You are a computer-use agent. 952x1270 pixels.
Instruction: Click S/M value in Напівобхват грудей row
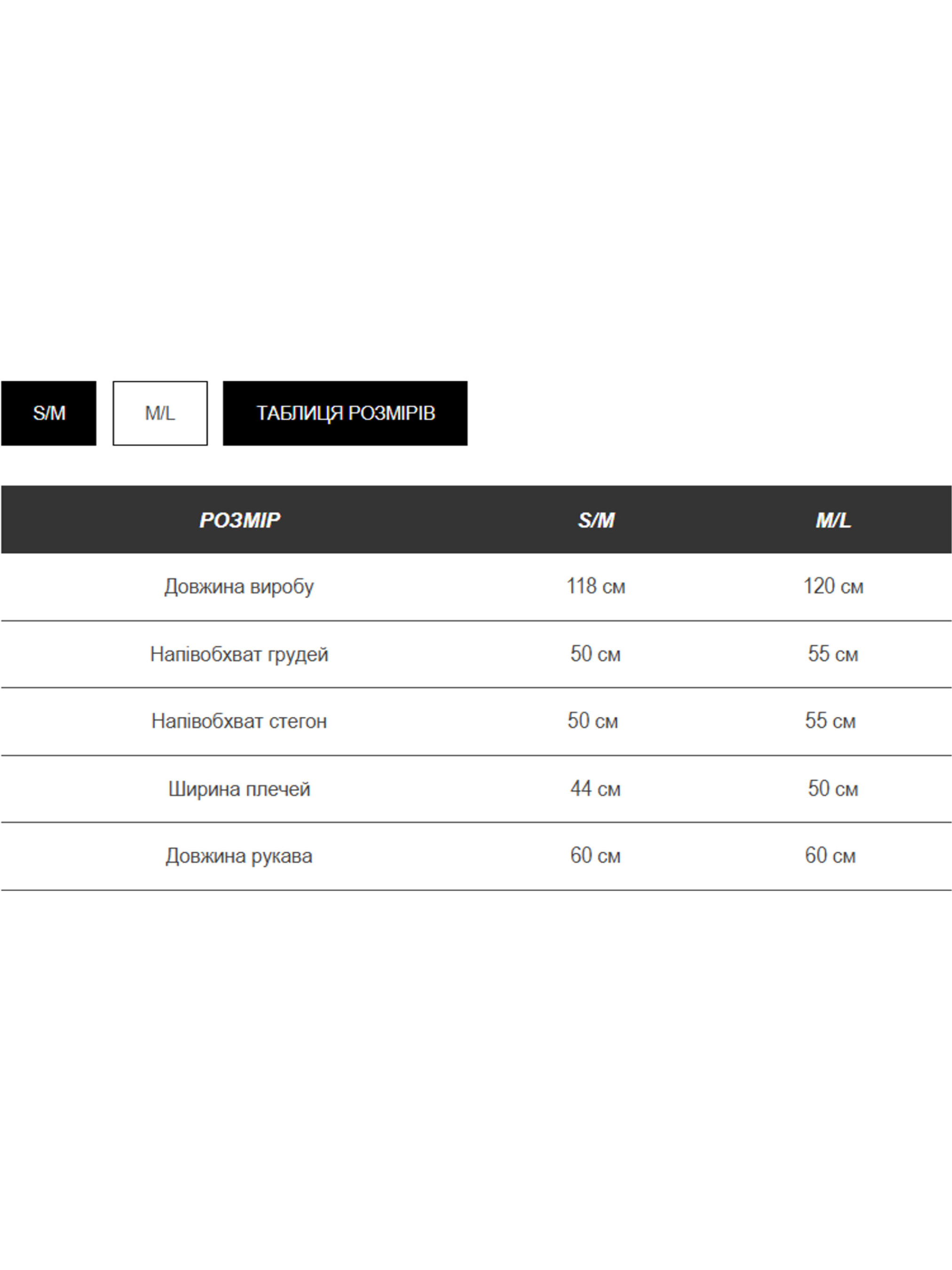point(595,654)
